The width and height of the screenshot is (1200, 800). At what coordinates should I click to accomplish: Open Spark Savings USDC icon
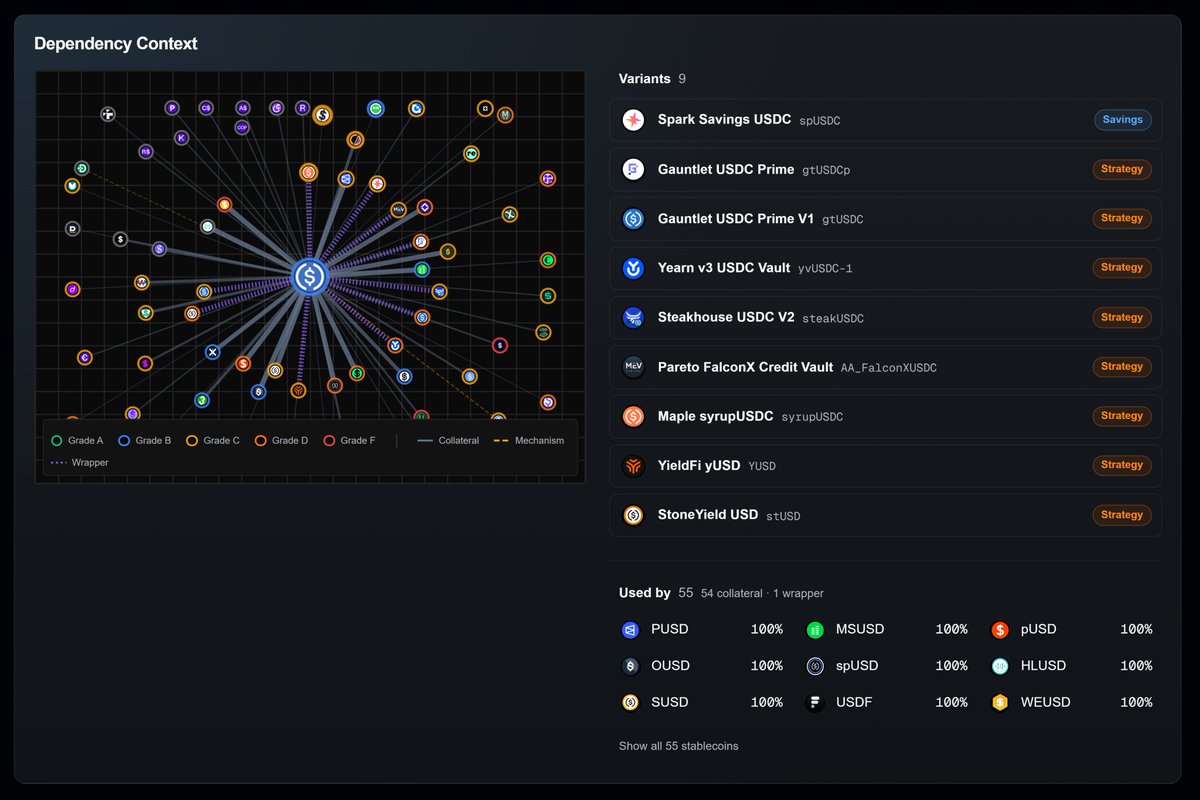(x=633, y=120)
